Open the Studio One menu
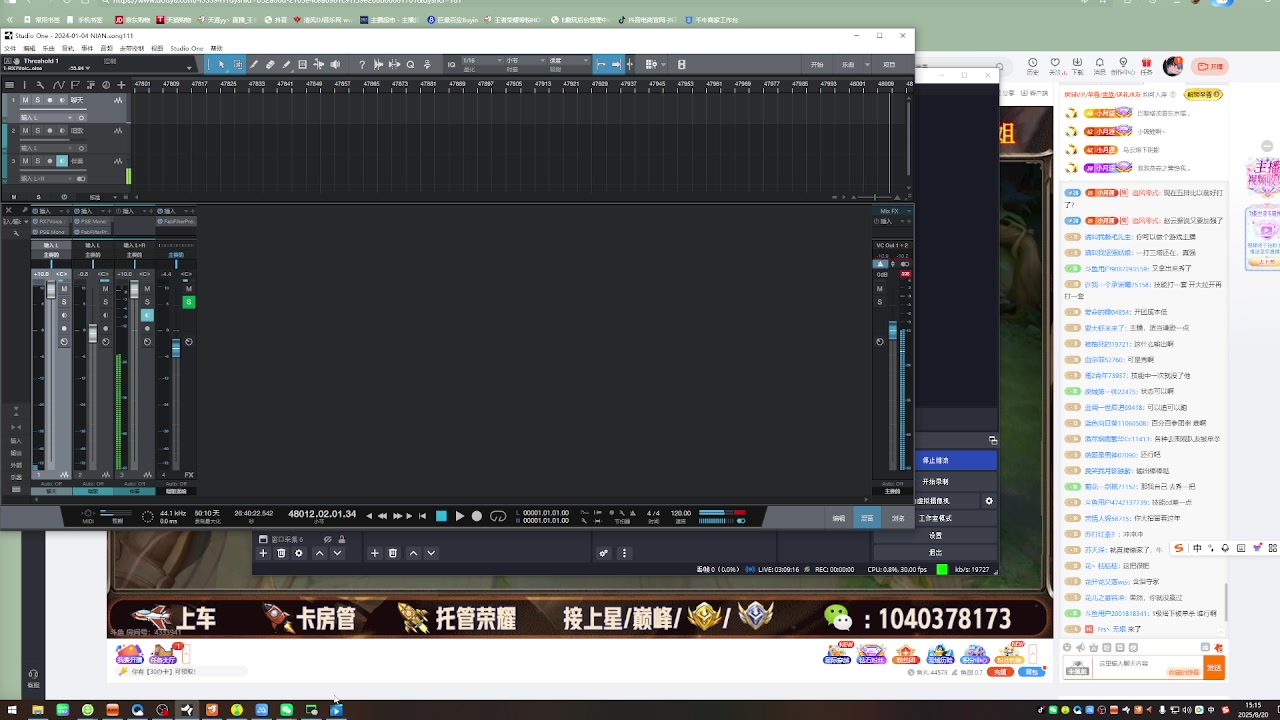Viewport: 1280px width, 720px height. [187, 48]
